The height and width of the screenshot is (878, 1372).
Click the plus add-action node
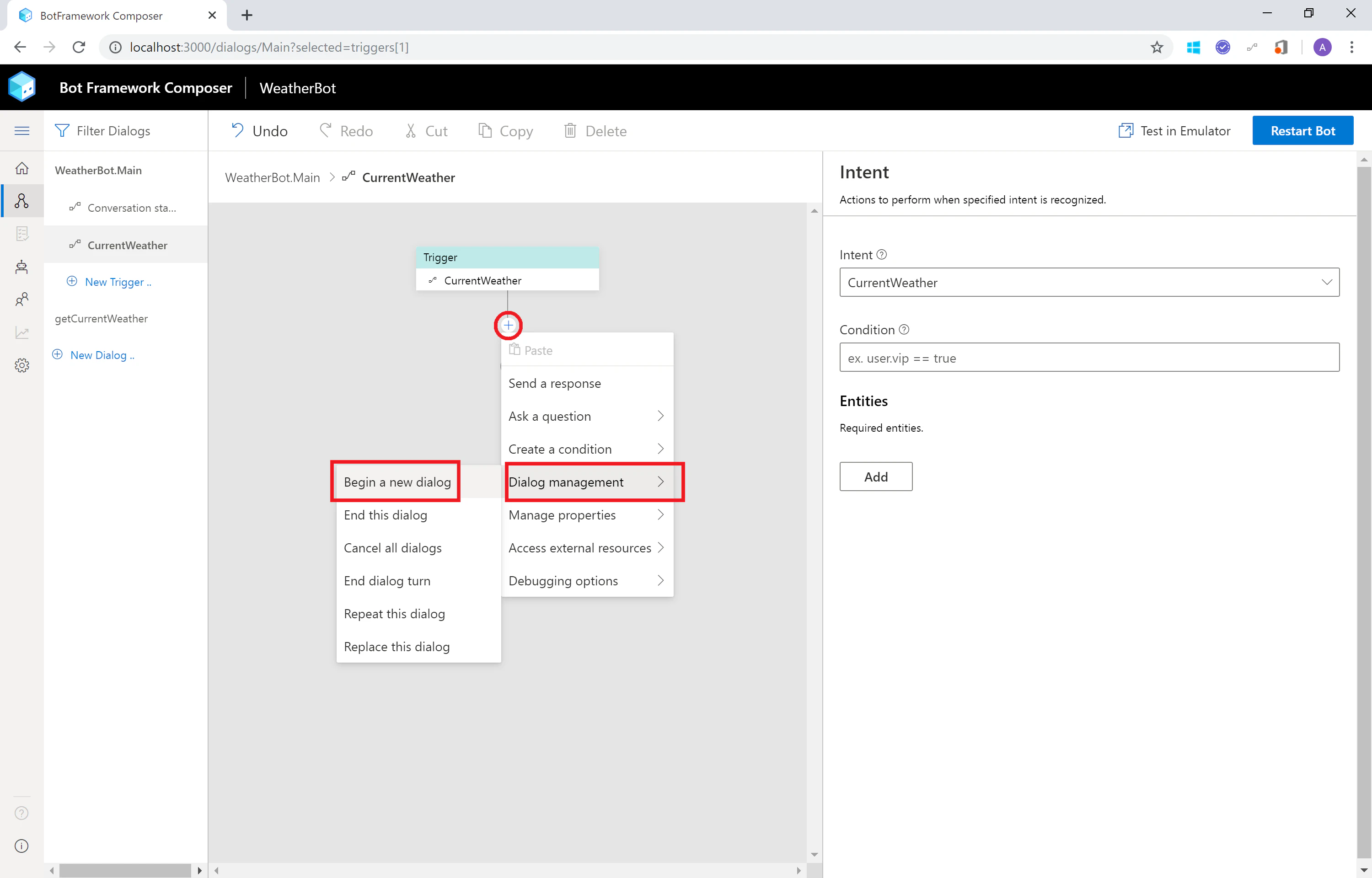508,326
